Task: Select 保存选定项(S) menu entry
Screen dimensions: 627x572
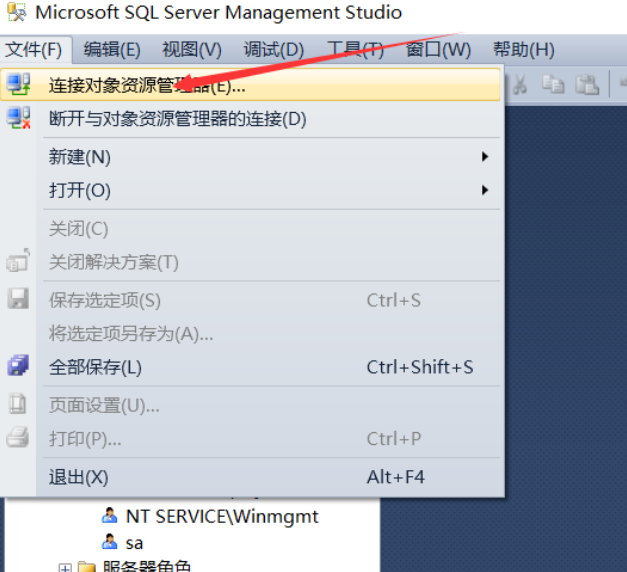Action: coord(250,300)
